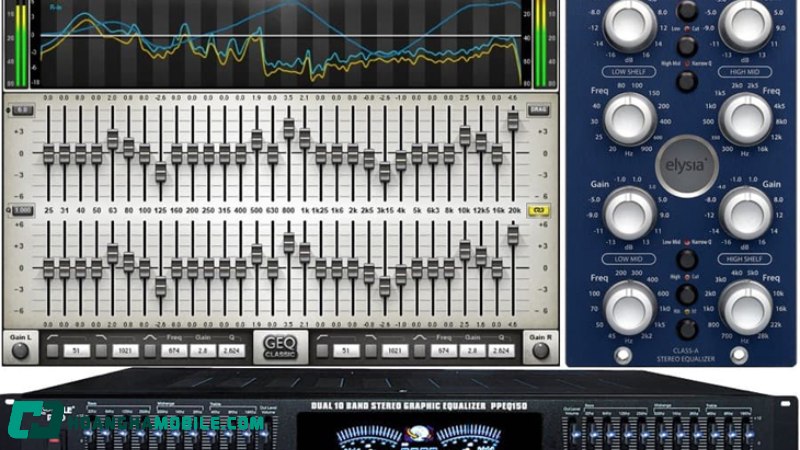Click the left channel Freq field showing 674
The height and width of the screenshot is (450, 800).
(173, 351)
